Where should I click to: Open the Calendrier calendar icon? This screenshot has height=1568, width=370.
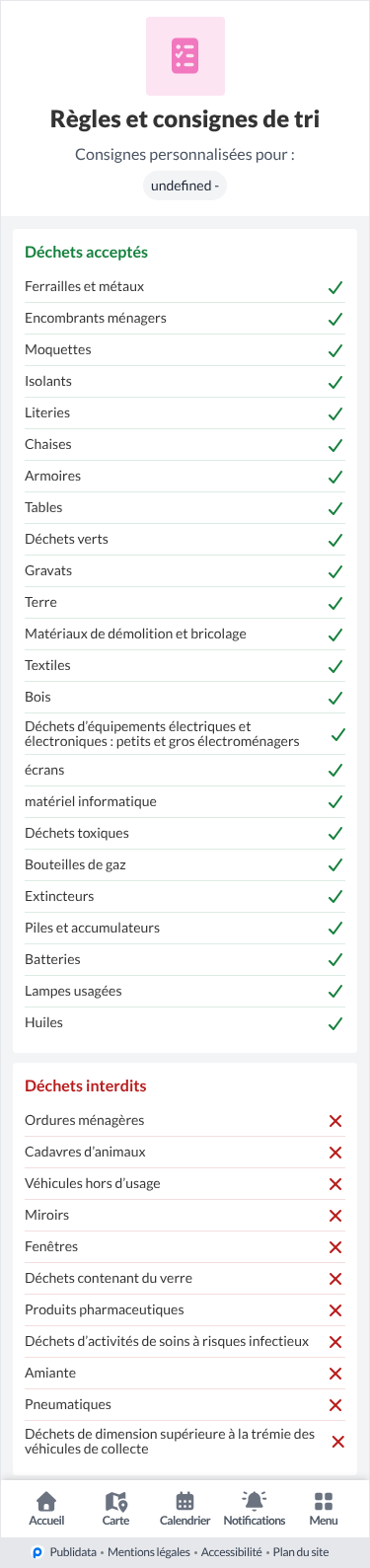[x=185, y=1501]
